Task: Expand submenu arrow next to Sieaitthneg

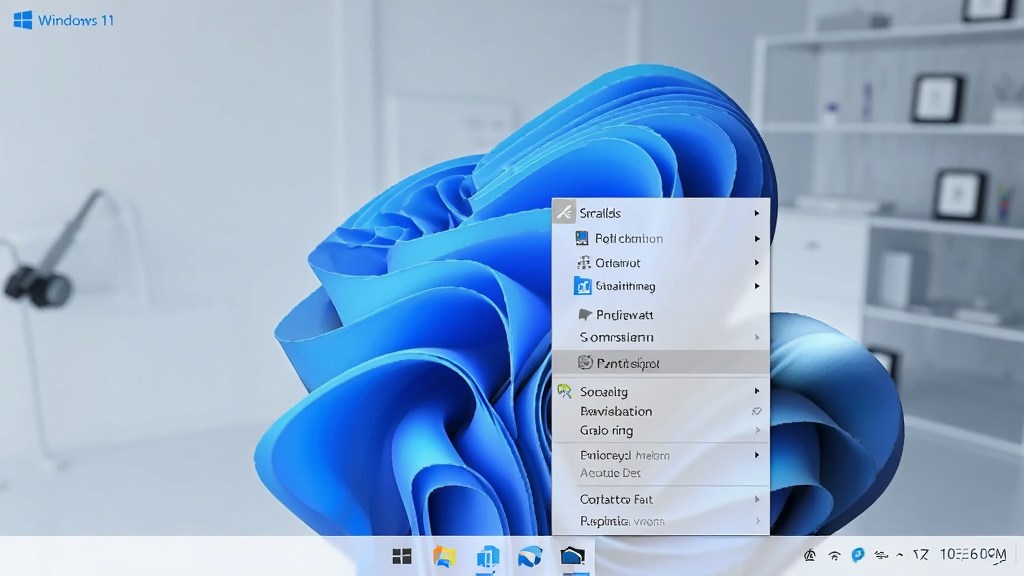Action: (757, 286)
